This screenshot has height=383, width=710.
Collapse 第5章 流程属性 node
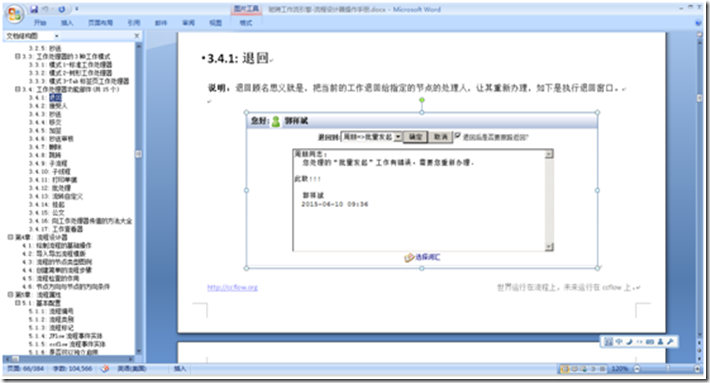tap(10, 295)
